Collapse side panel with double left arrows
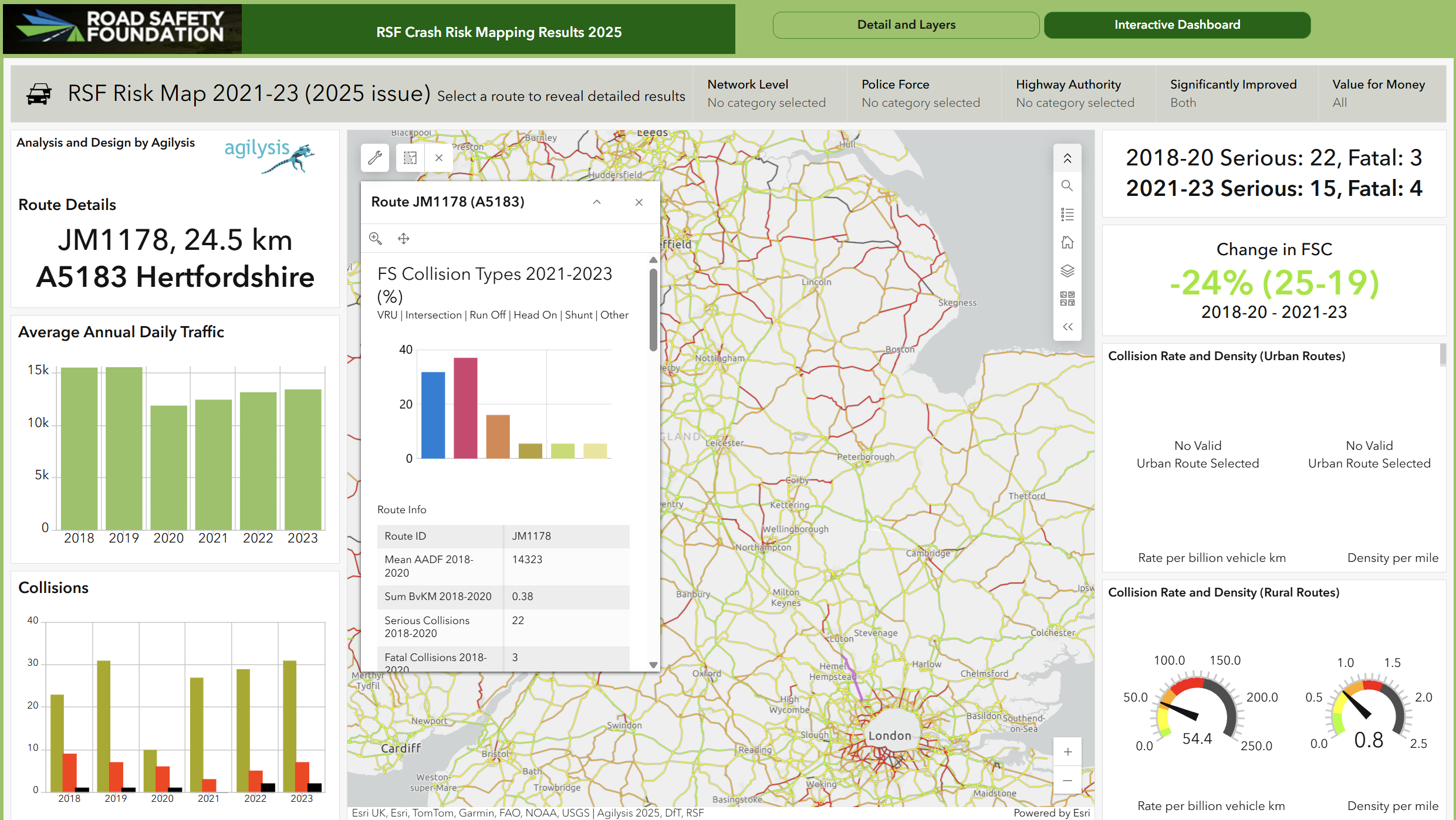Screen dimensions: 1456x820 point(1067,327)
